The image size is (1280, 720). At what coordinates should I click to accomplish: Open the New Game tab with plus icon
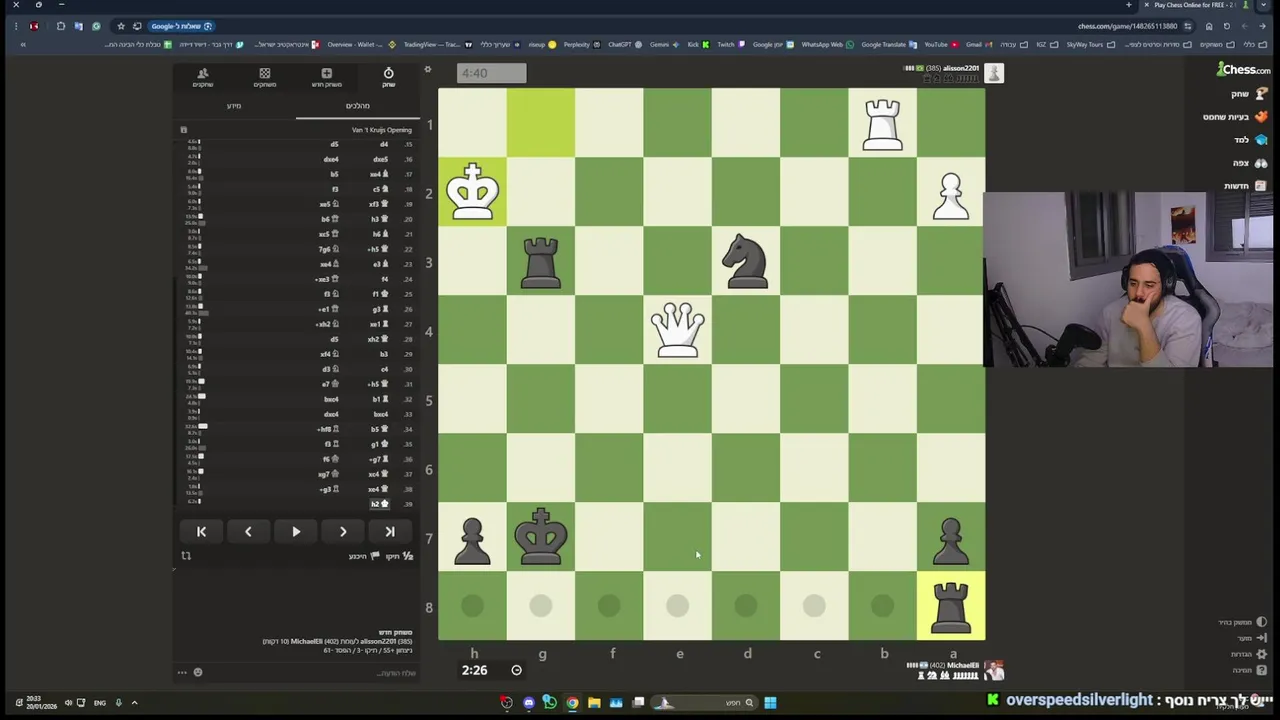pyautogui.click(x=326, y=77)
